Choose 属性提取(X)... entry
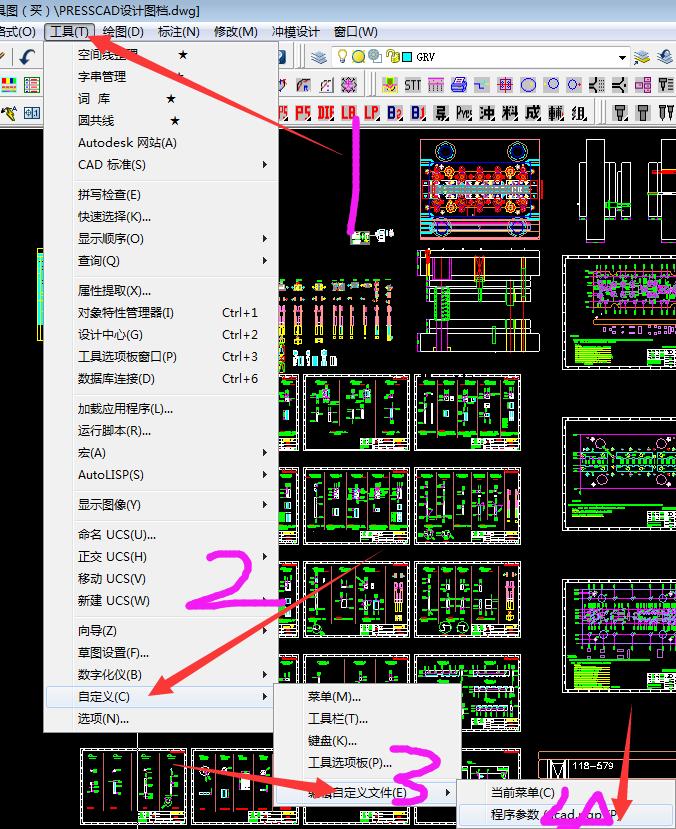Image resolution: width=676 pixels, height=829 pixels. pyautogui.click(x=162, y=291)
